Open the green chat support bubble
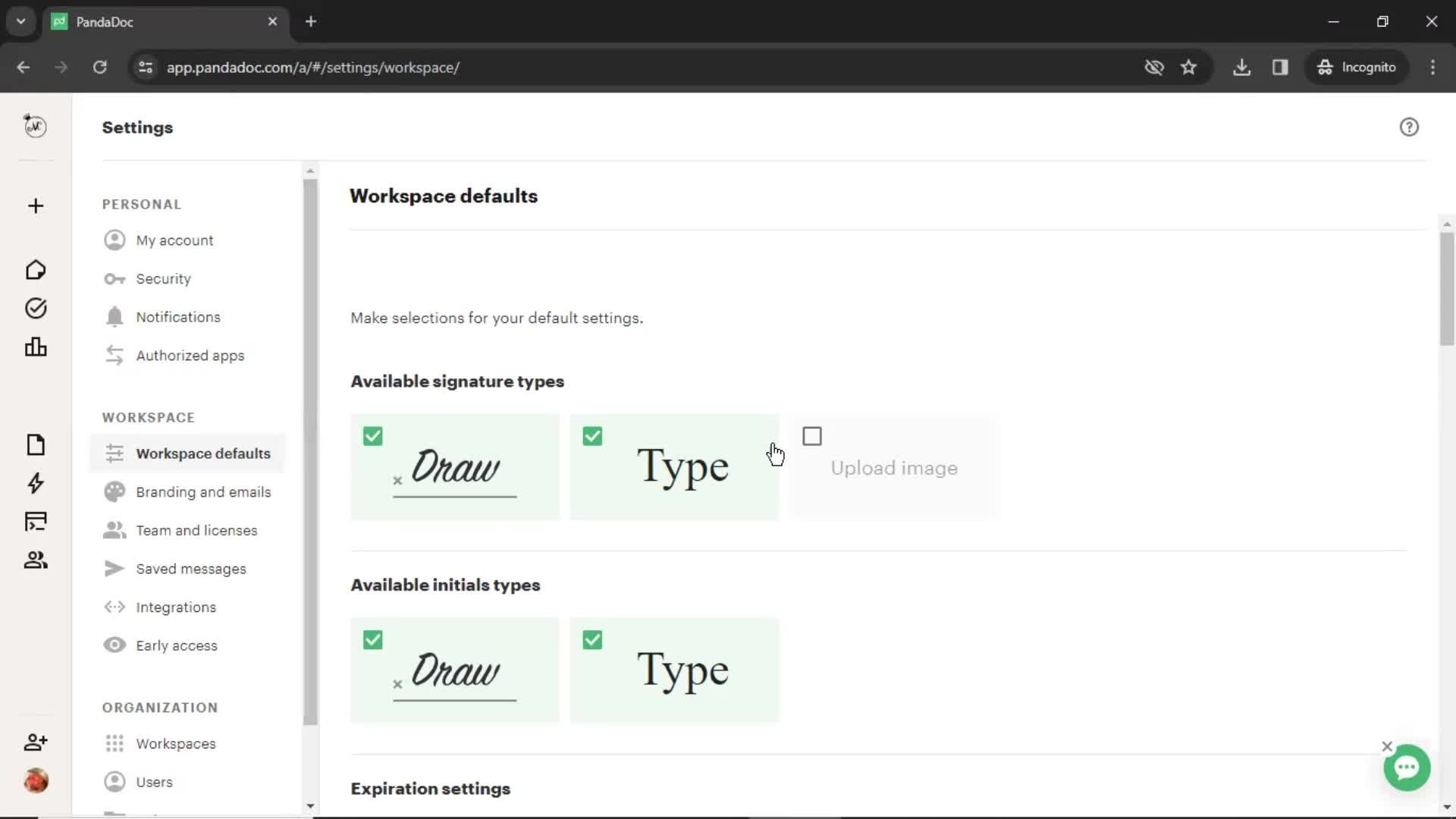 coord(1407,767)
